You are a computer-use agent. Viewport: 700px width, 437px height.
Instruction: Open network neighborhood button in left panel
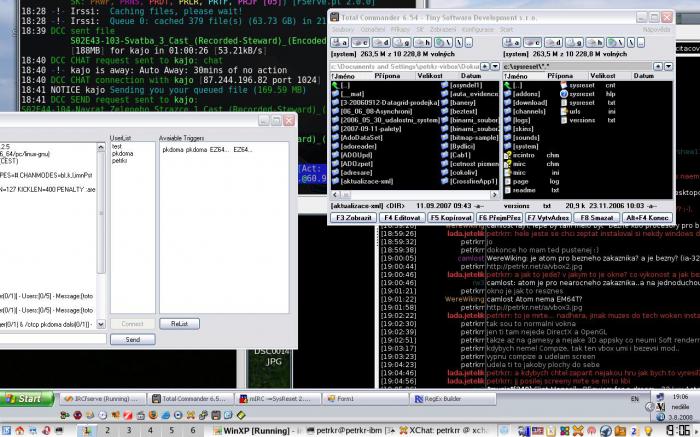point(443,42)
